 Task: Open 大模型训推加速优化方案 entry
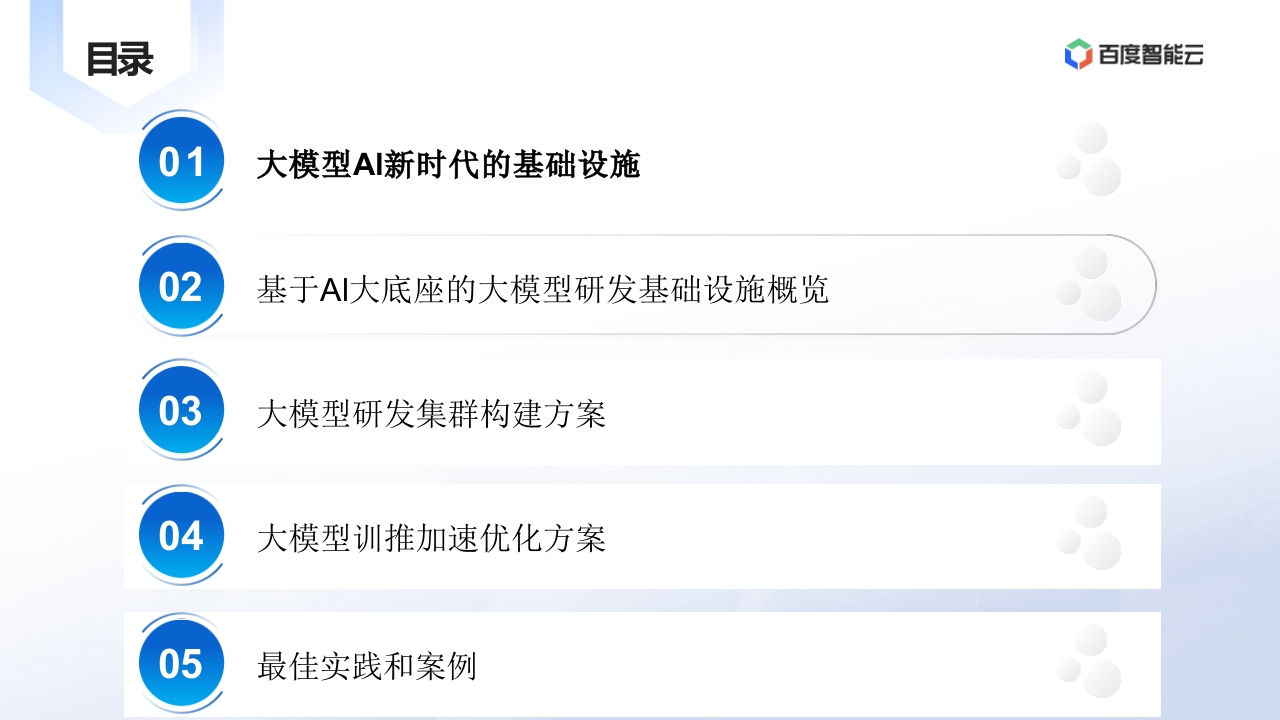tap(431, 538)
